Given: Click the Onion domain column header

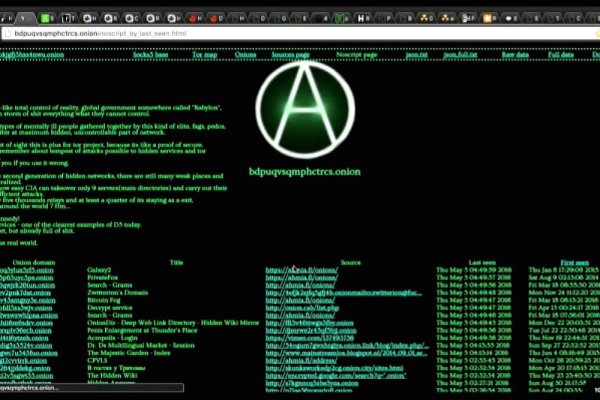Looking at the screenshot, I should pos(40,262).
